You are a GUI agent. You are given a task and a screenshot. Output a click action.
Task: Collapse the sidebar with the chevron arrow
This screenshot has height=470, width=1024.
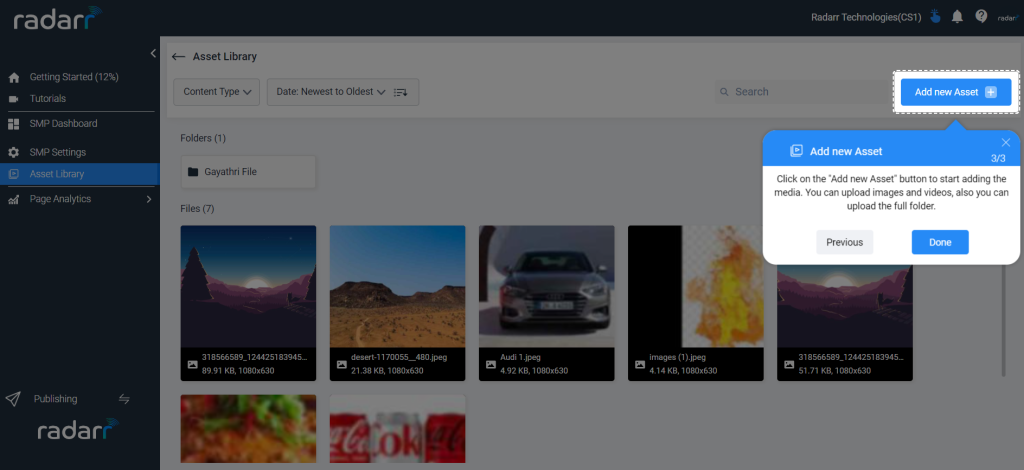[153, 54]
